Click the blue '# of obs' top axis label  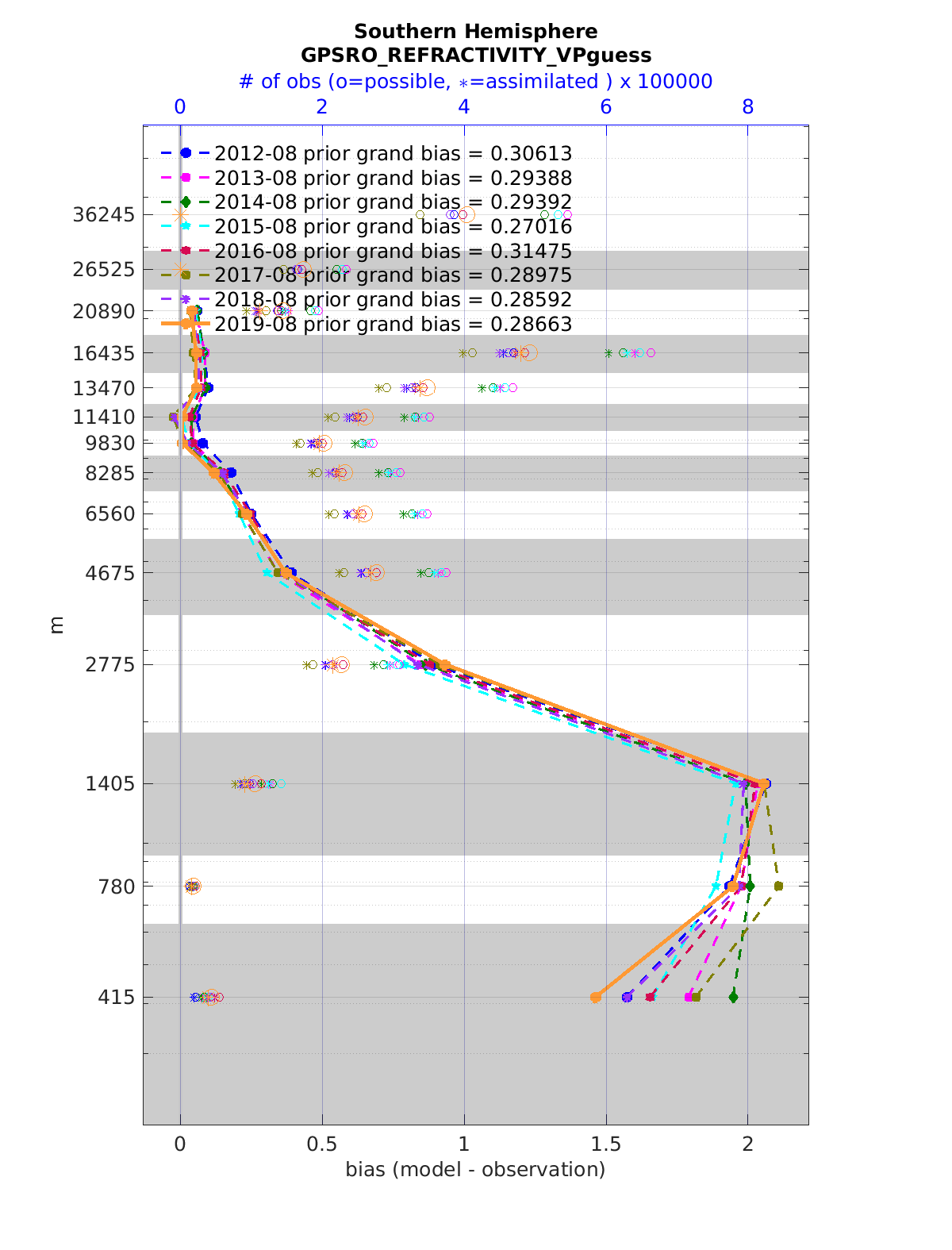tap(475, 82)
